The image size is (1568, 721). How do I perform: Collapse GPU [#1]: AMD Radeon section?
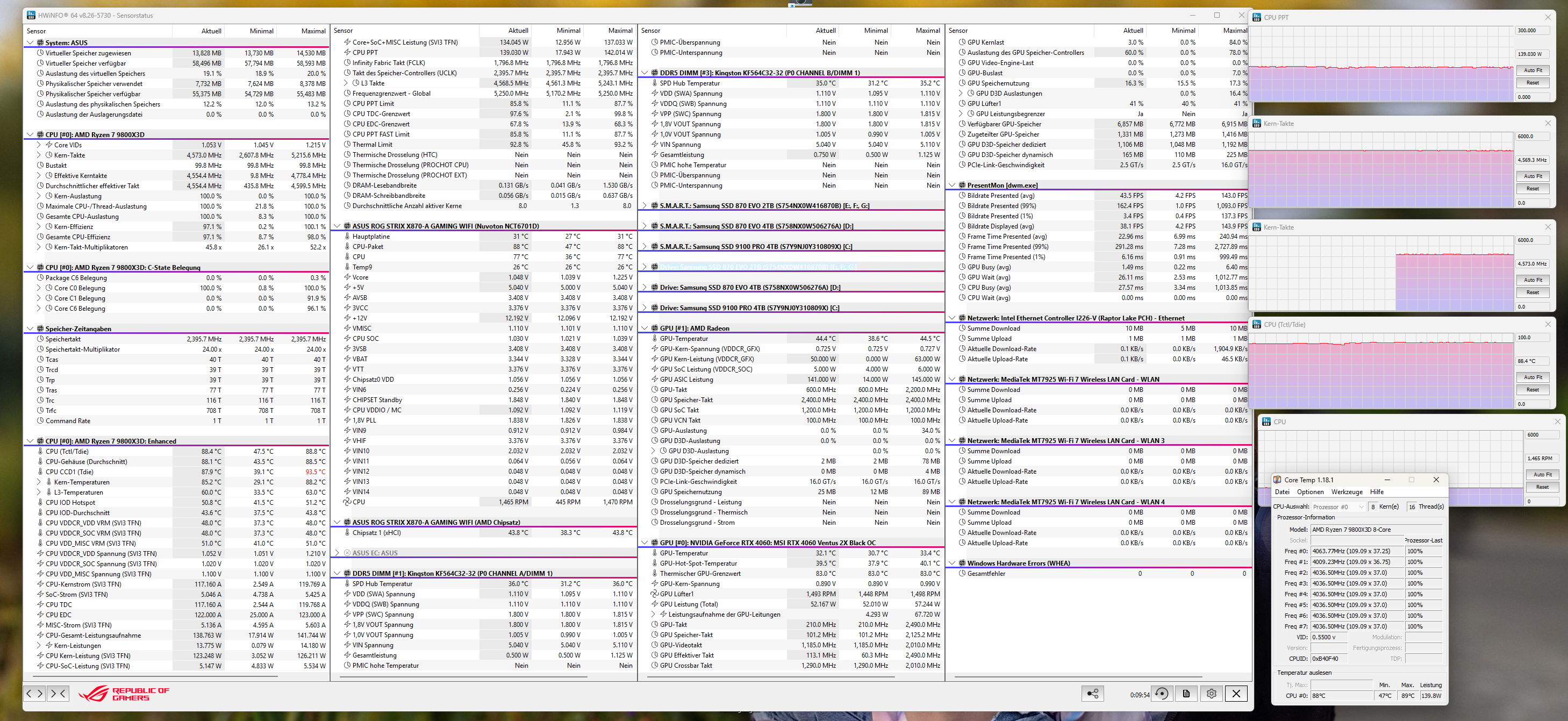coord(645,328)
